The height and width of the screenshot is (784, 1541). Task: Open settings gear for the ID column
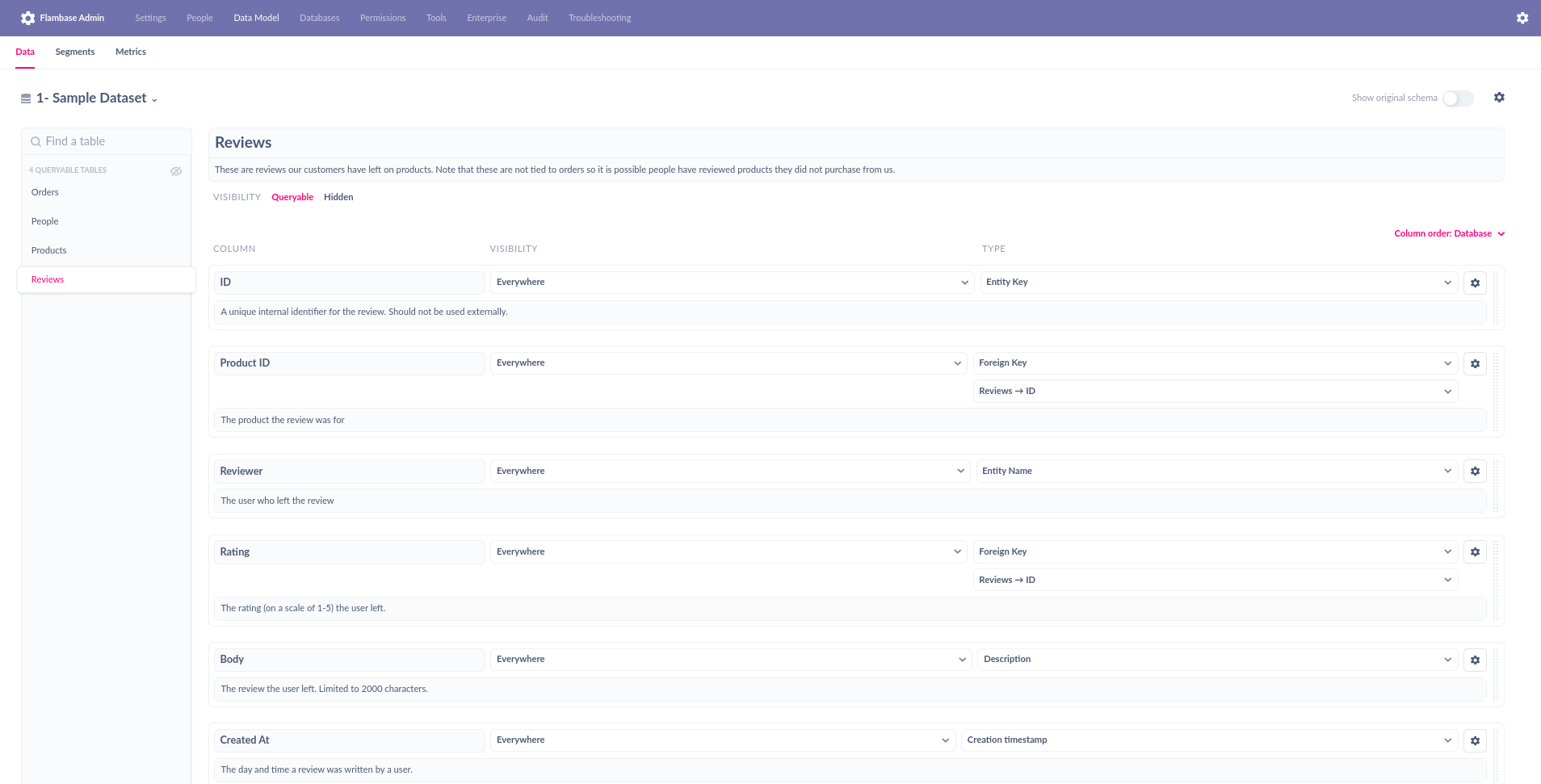pyautogui.click(x=1475, y=283)
